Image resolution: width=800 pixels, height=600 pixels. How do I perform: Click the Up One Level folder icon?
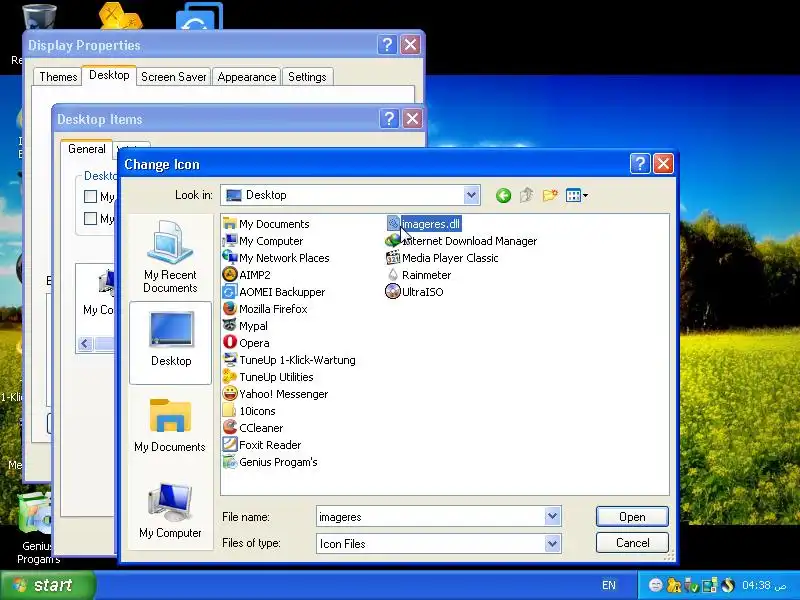(527, 195)
